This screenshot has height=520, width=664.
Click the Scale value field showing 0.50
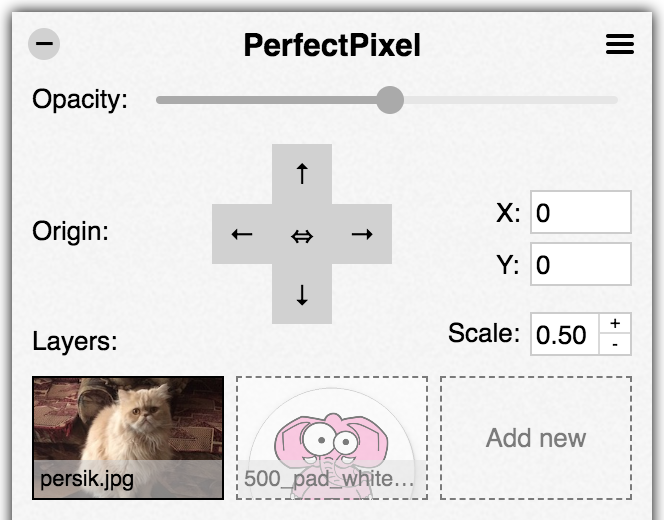565,334
